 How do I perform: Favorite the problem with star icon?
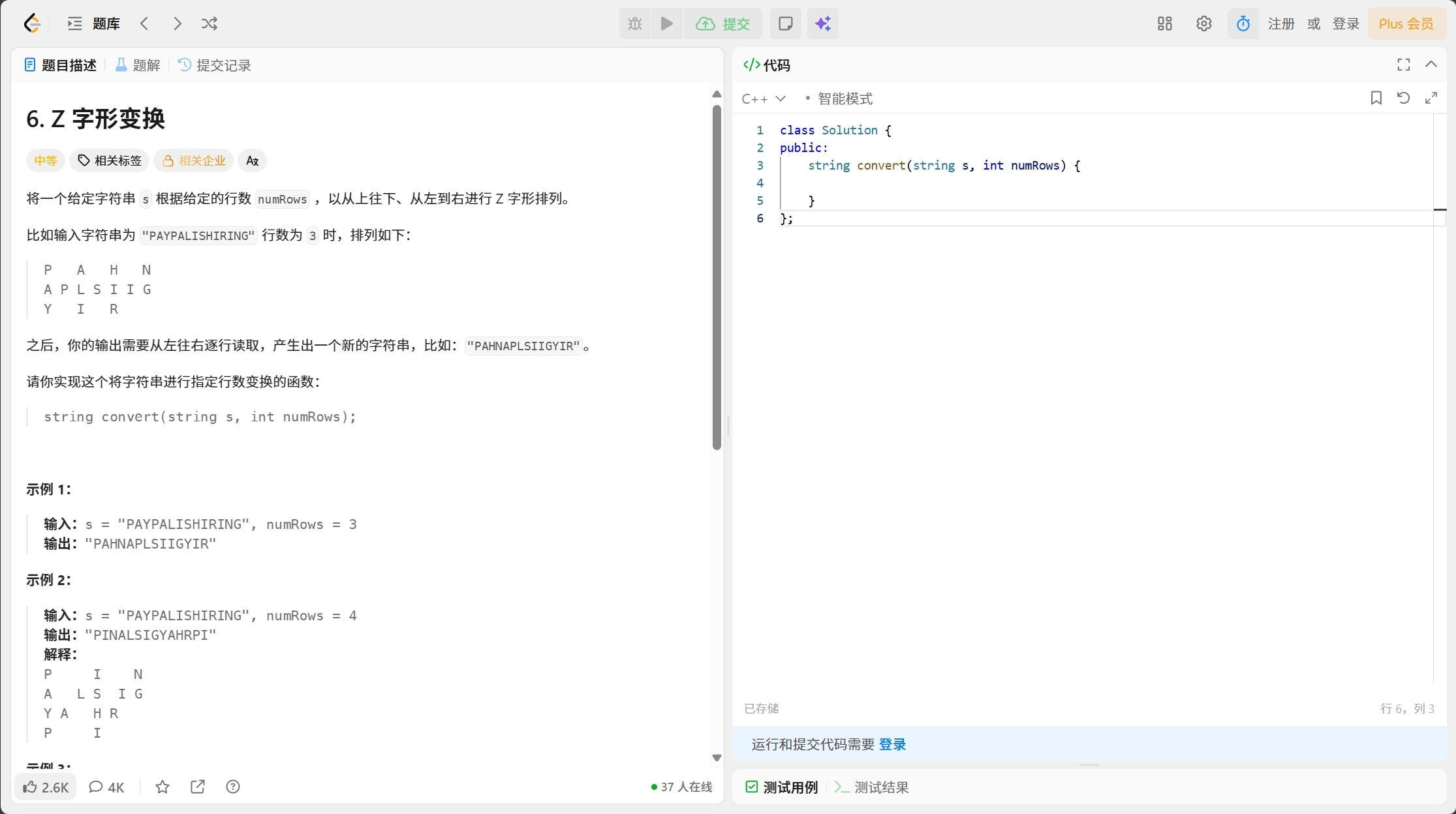coord(163,787)
